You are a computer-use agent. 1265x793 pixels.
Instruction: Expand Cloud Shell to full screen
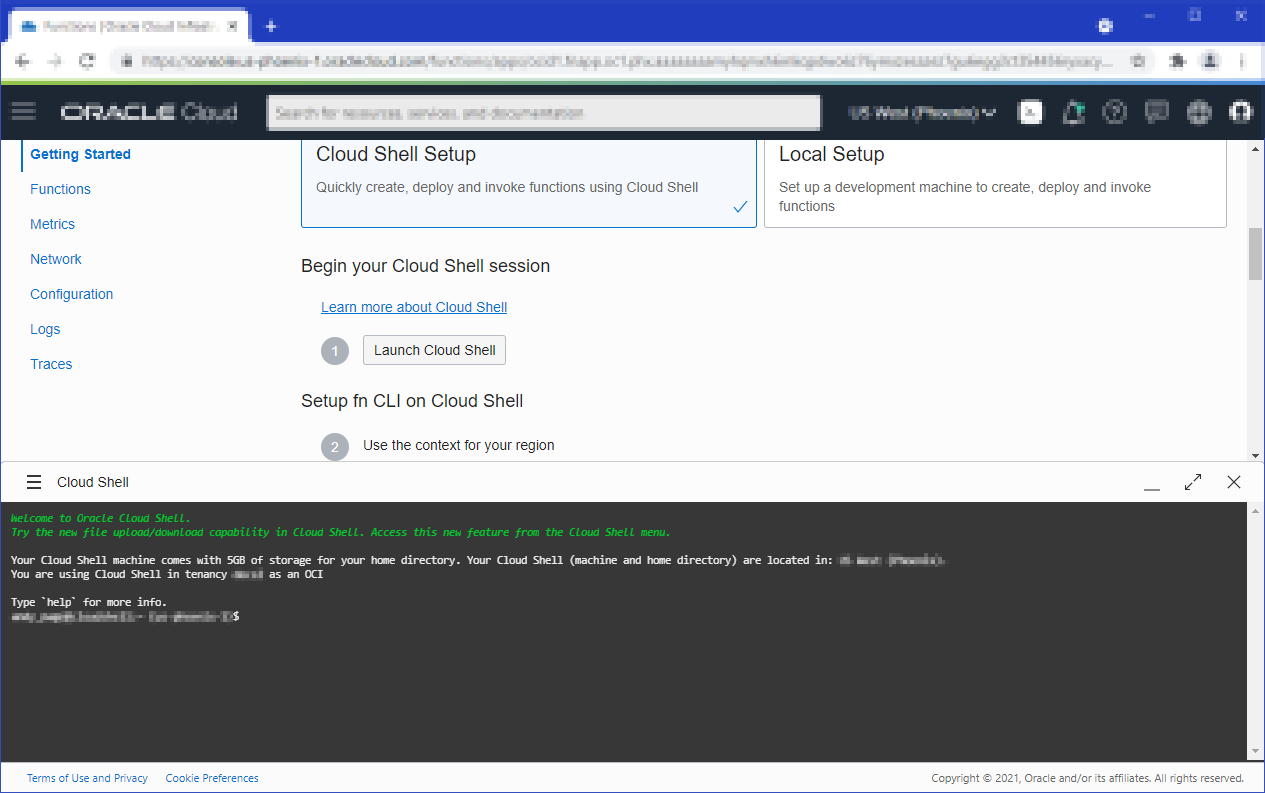coord(1193,481)
